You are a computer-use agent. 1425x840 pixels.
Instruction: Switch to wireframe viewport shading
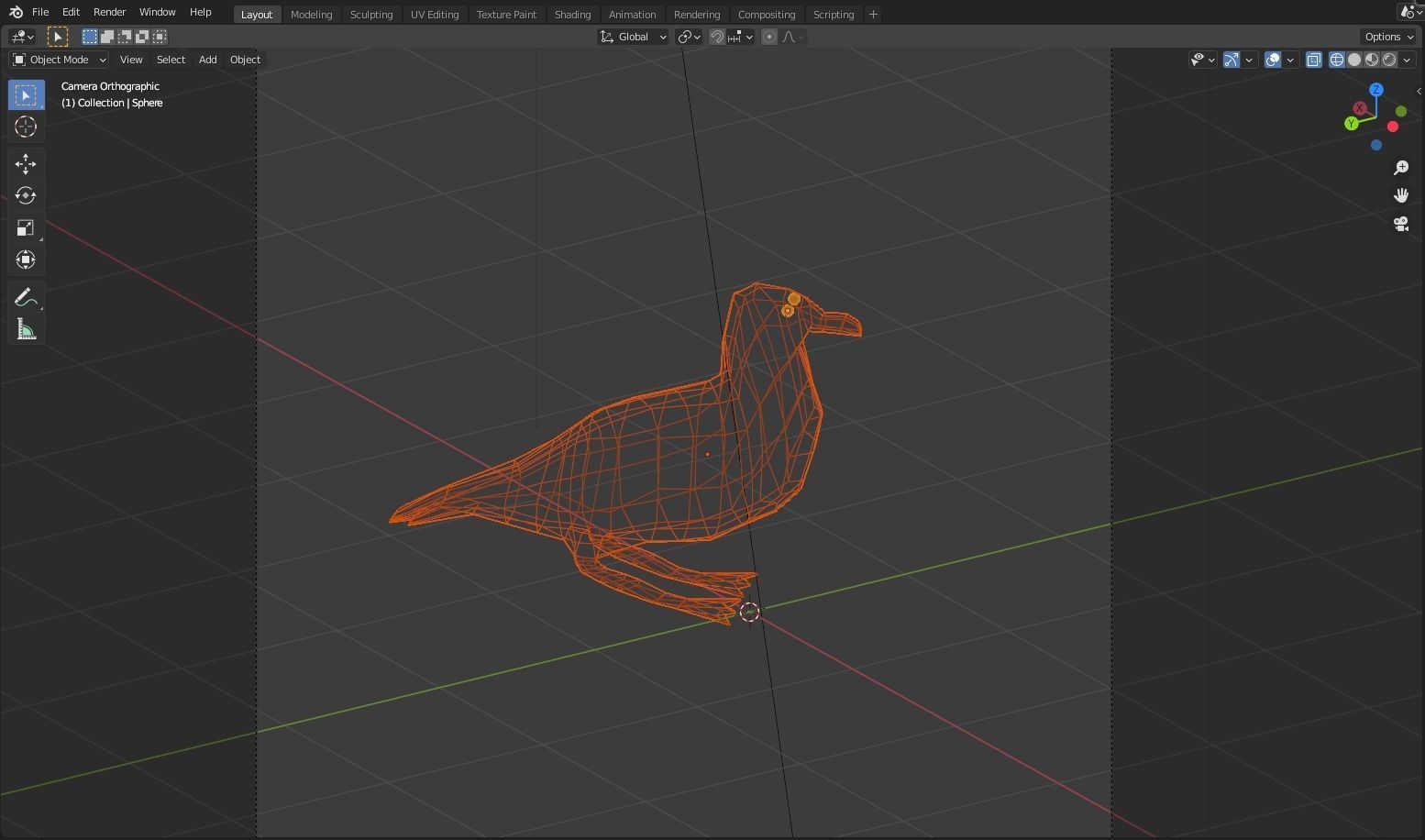pos(1337,60)
